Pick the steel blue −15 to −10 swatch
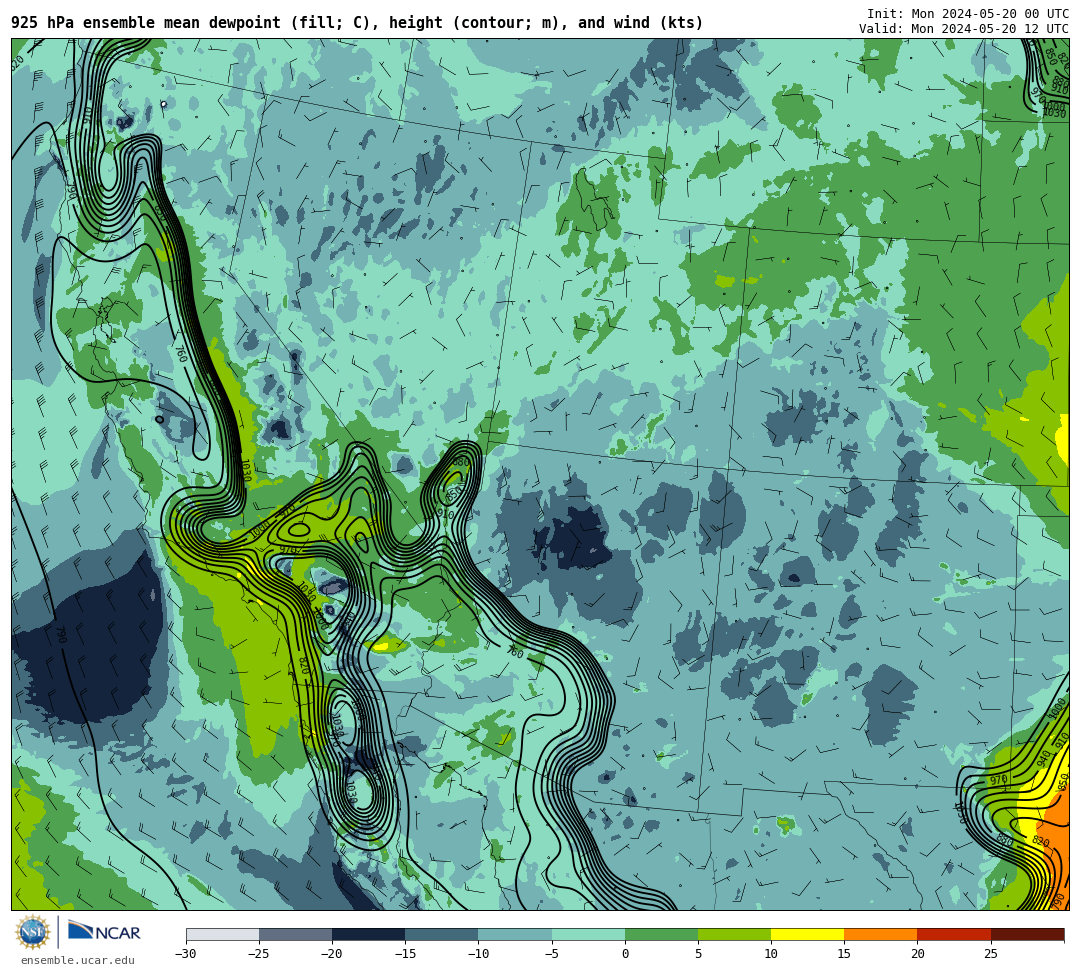 [x=442, y=934]
